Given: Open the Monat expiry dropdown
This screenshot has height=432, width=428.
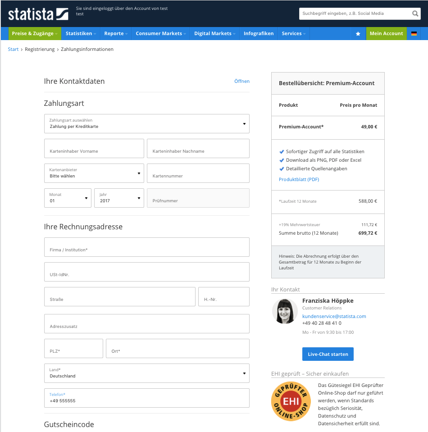Looking at the screenshot, I should coord(68,198).
